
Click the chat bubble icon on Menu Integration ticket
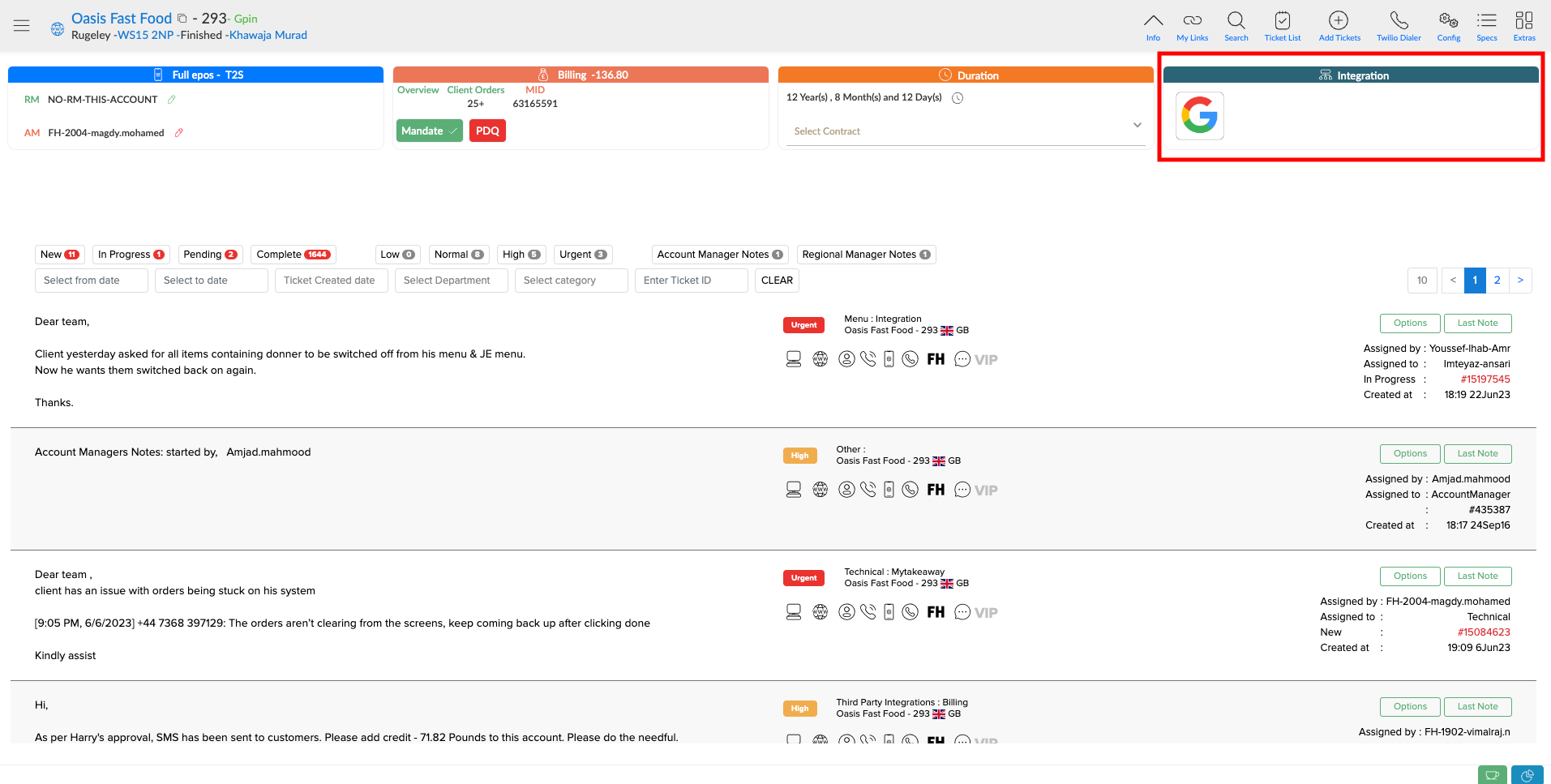(x=962, y=359)
